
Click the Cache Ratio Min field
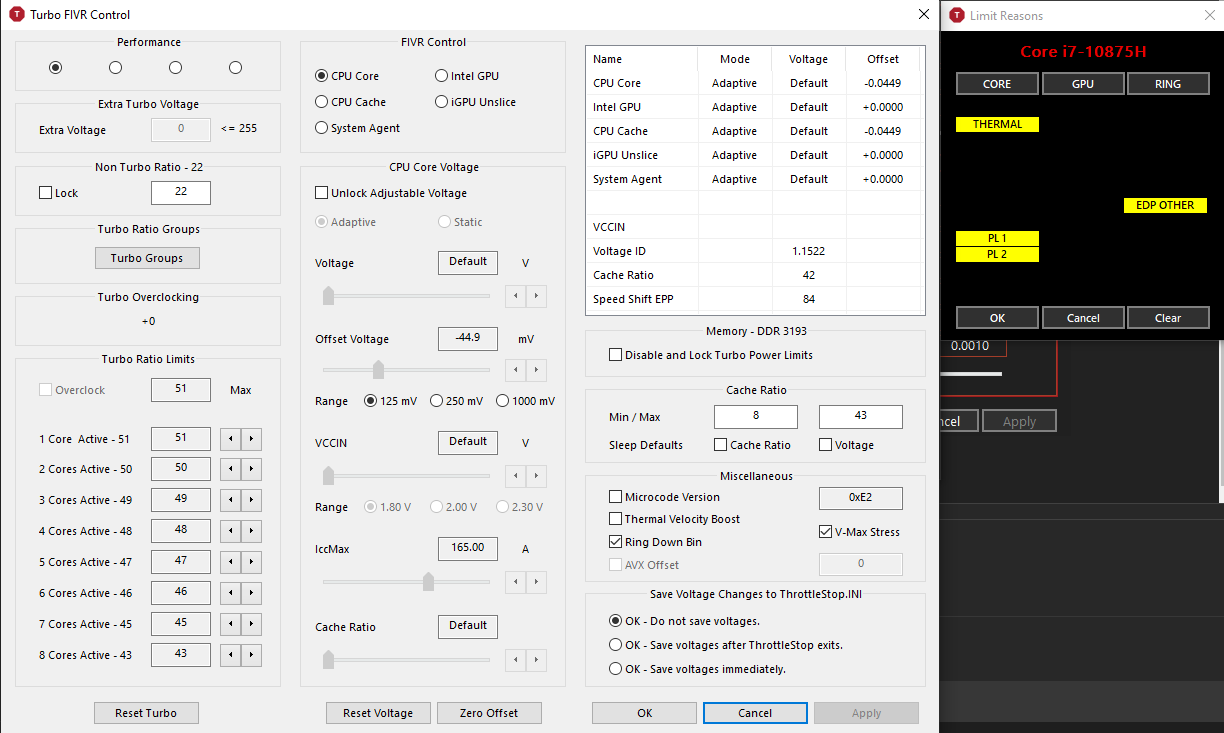tap(756, 417)
